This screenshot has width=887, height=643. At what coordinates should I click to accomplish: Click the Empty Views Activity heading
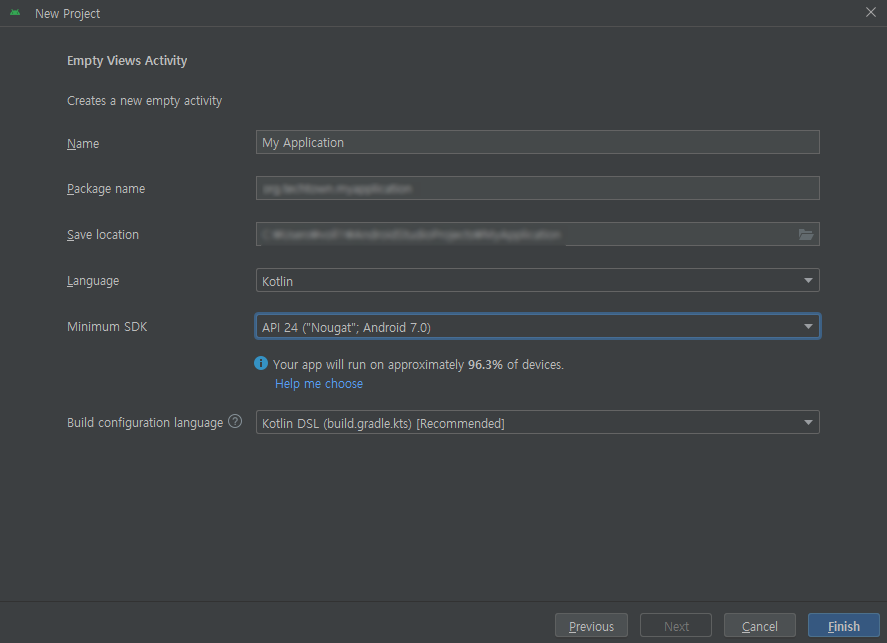[127, 61]
